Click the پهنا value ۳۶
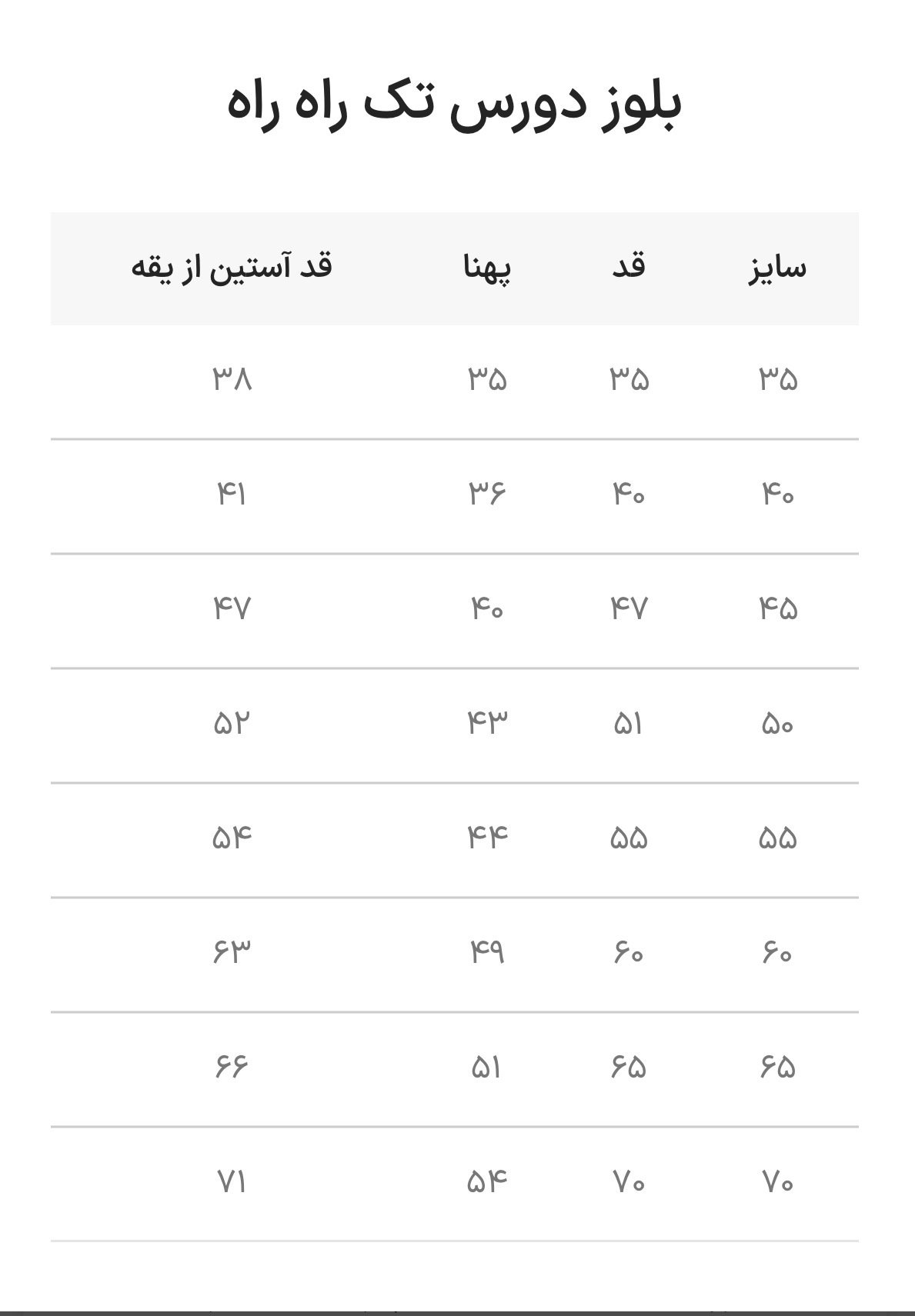The width and height of the screenshot is (915, 1316). click(x=488, y=494)
